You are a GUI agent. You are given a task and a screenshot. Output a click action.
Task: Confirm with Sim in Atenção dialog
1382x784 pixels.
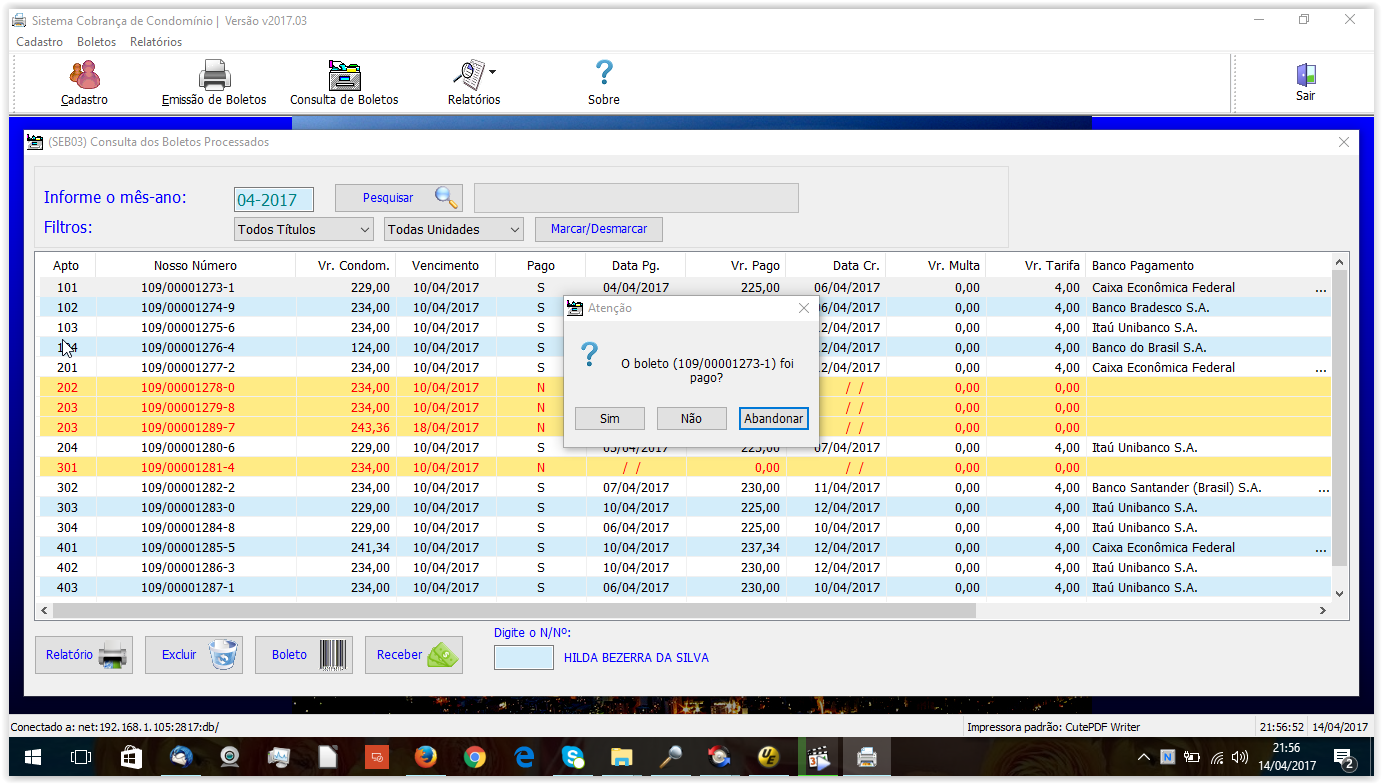609,419
